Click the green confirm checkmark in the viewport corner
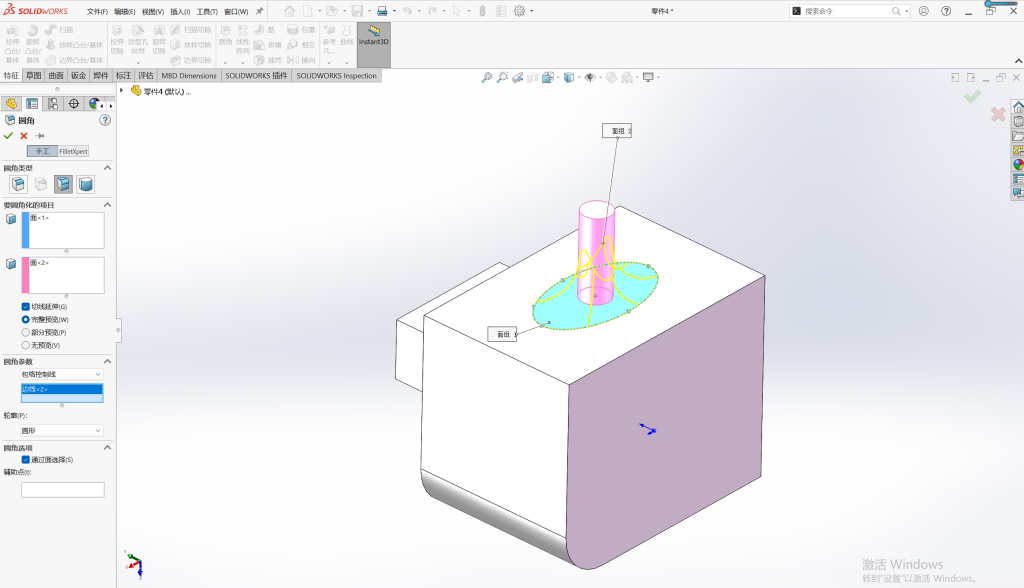Screen dimensions: 1024x588 click(972, 97)
